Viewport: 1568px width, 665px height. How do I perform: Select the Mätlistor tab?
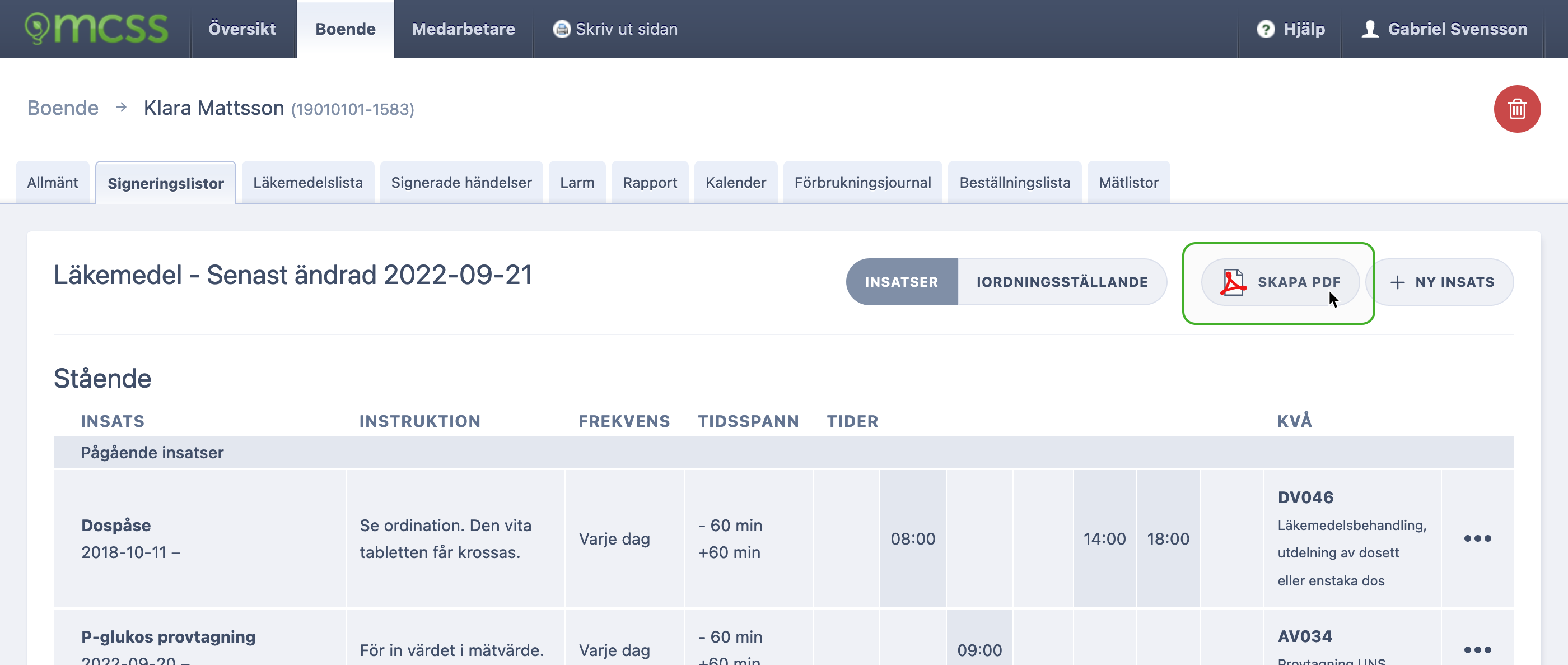point(1128,182)
